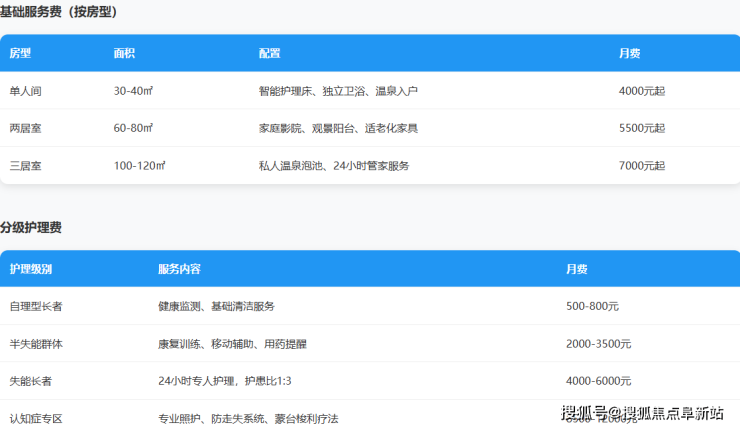Click the 搜狐号@搜狐焦点阜新站 watermark
The image size is (740, 429).
point(642,413)
